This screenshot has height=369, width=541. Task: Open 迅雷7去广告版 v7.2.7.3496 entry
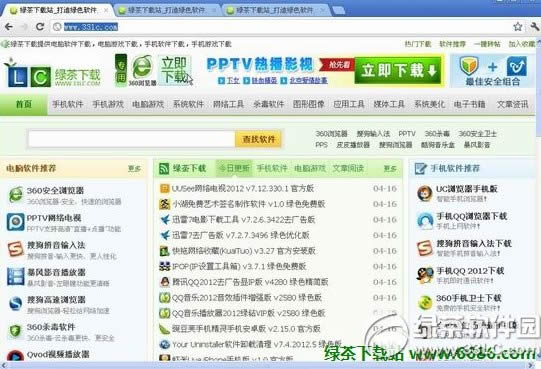coord(240,235)
